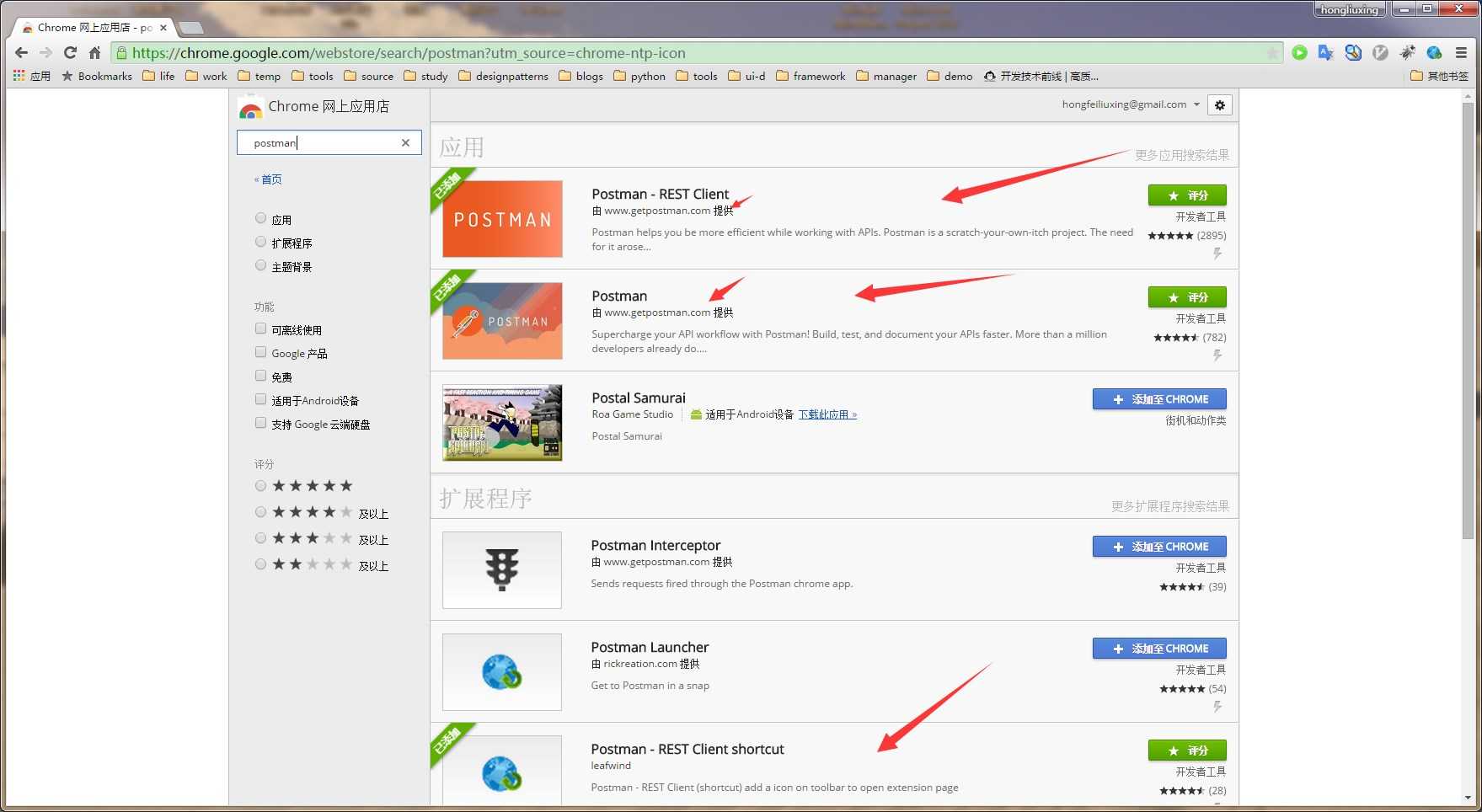Open the Google Translate extension icon
1482x812 pixels.
tap(1325, 52)
